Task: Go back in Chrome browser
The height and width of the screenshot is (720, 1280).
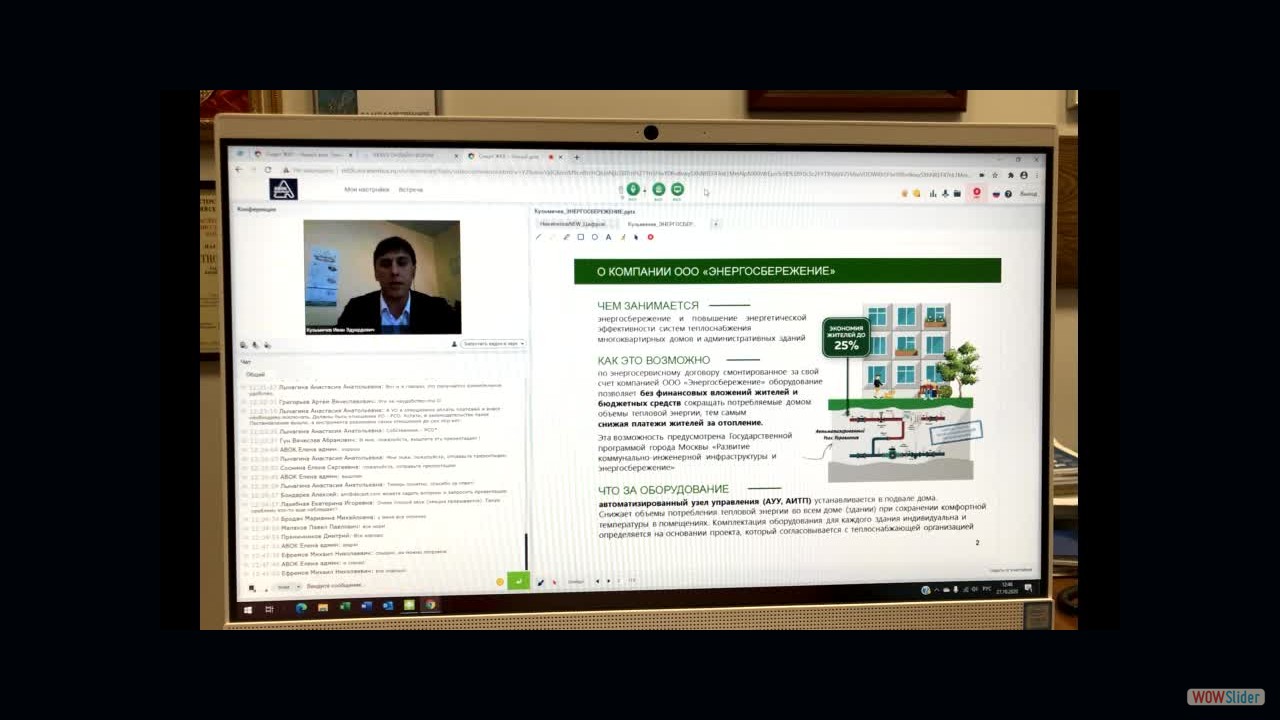Action: pos(238,170)
